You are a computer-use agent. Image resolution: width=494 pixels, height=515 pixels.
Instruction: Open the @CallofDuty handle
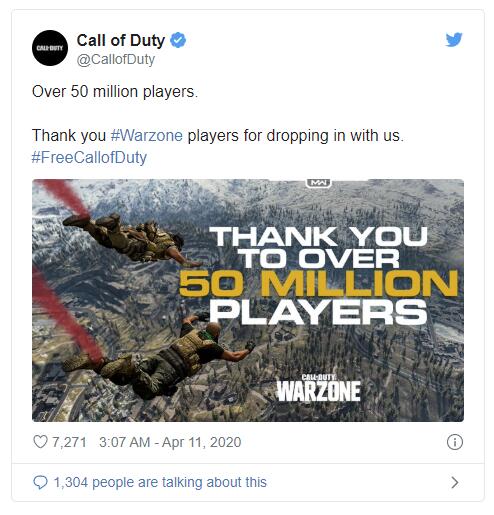click(x=116, y=60)
